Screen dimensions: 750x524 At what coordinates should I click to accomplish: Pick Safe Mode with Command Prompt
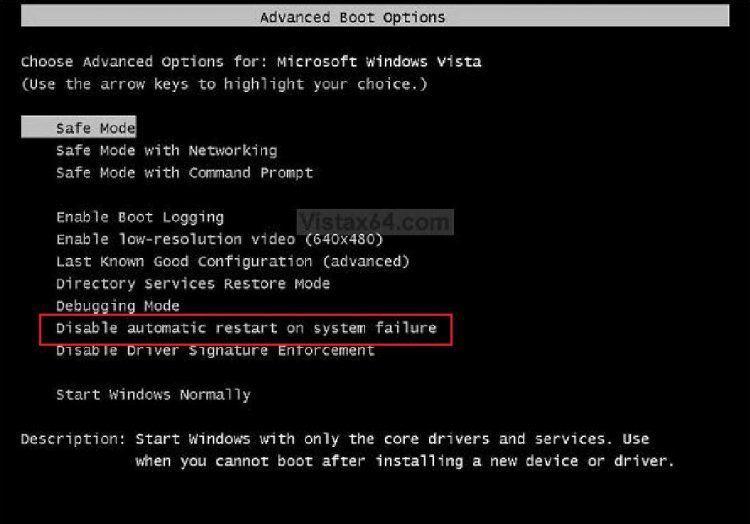184,172
